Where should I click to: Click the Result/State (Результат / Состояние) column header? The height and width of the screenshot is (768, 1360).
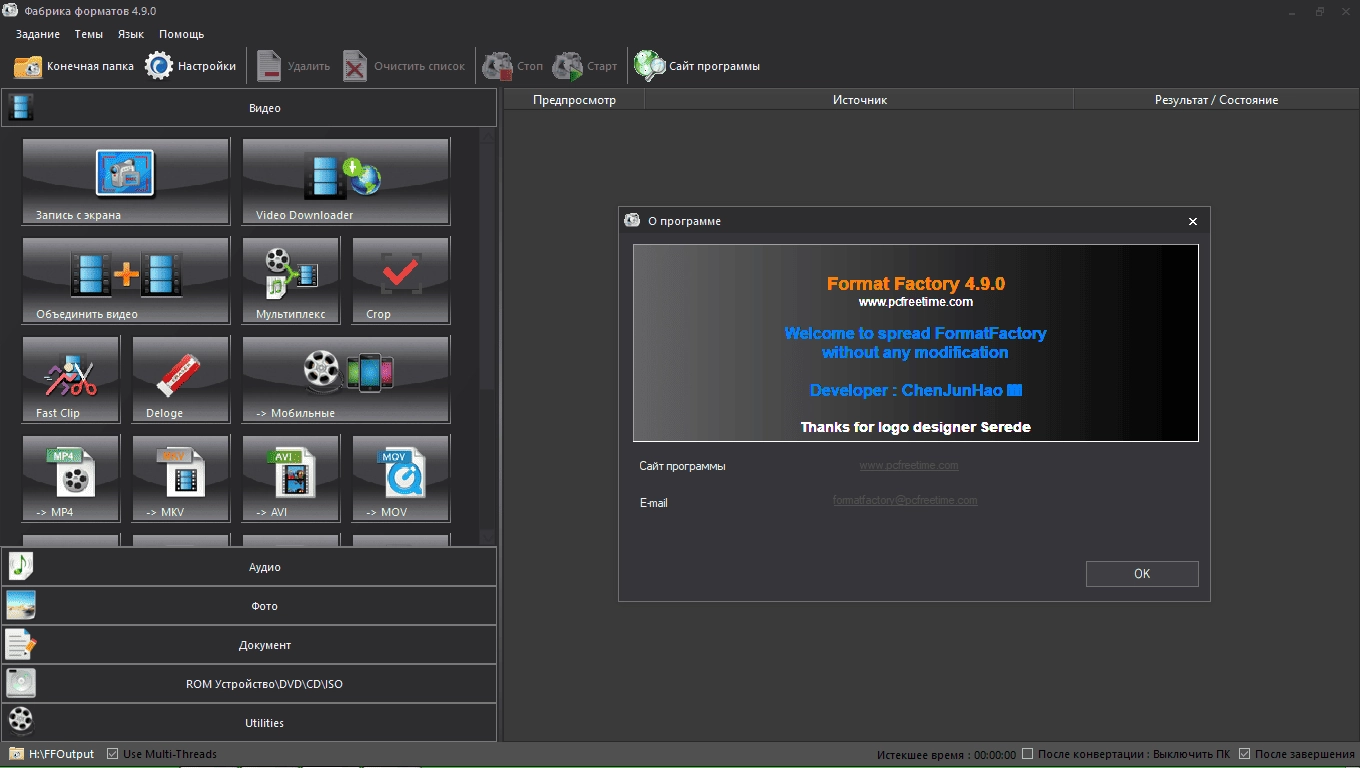(1216, 100)
